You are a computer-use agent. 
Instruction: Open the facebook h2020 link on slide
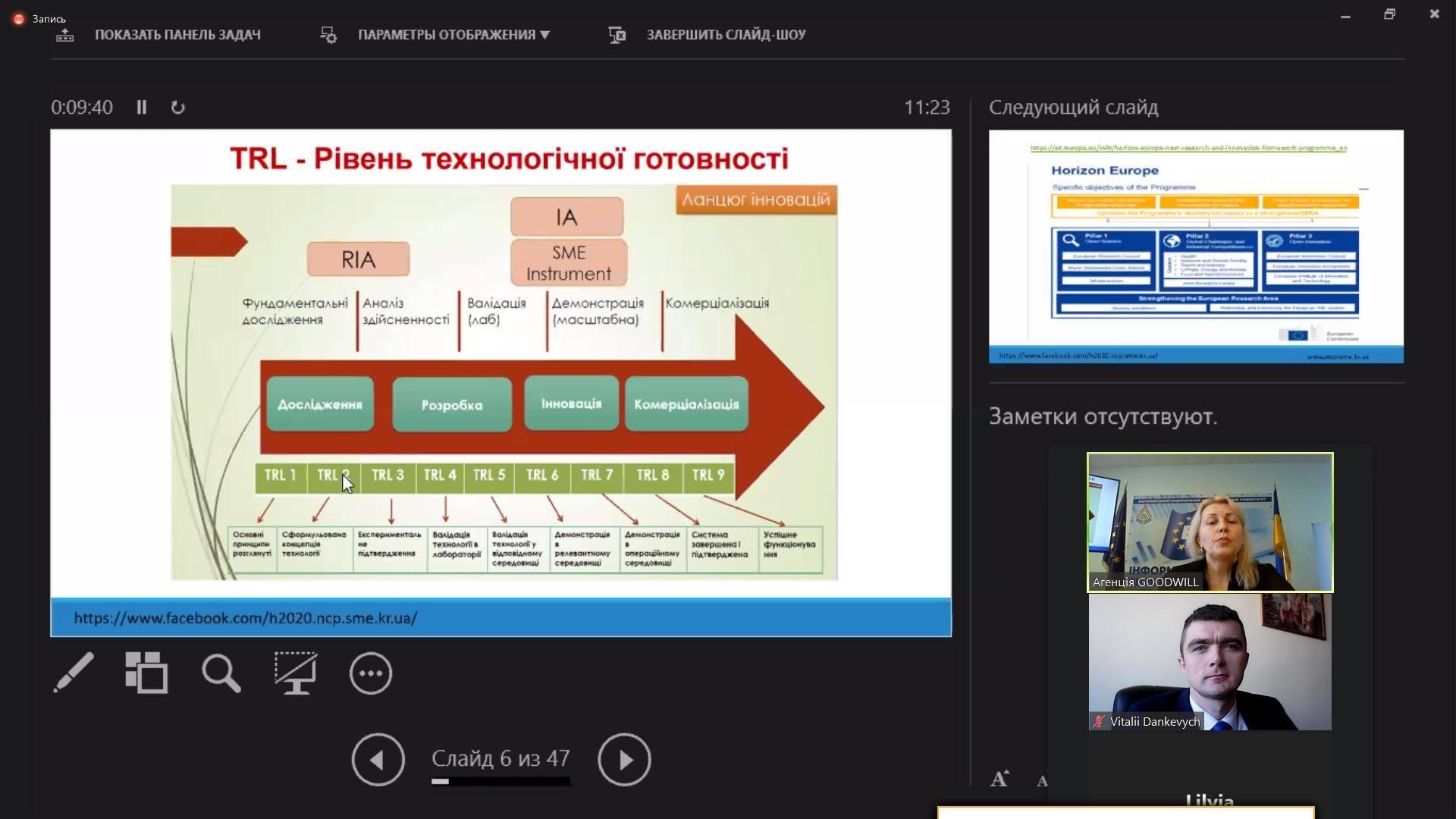click(246, 618)
